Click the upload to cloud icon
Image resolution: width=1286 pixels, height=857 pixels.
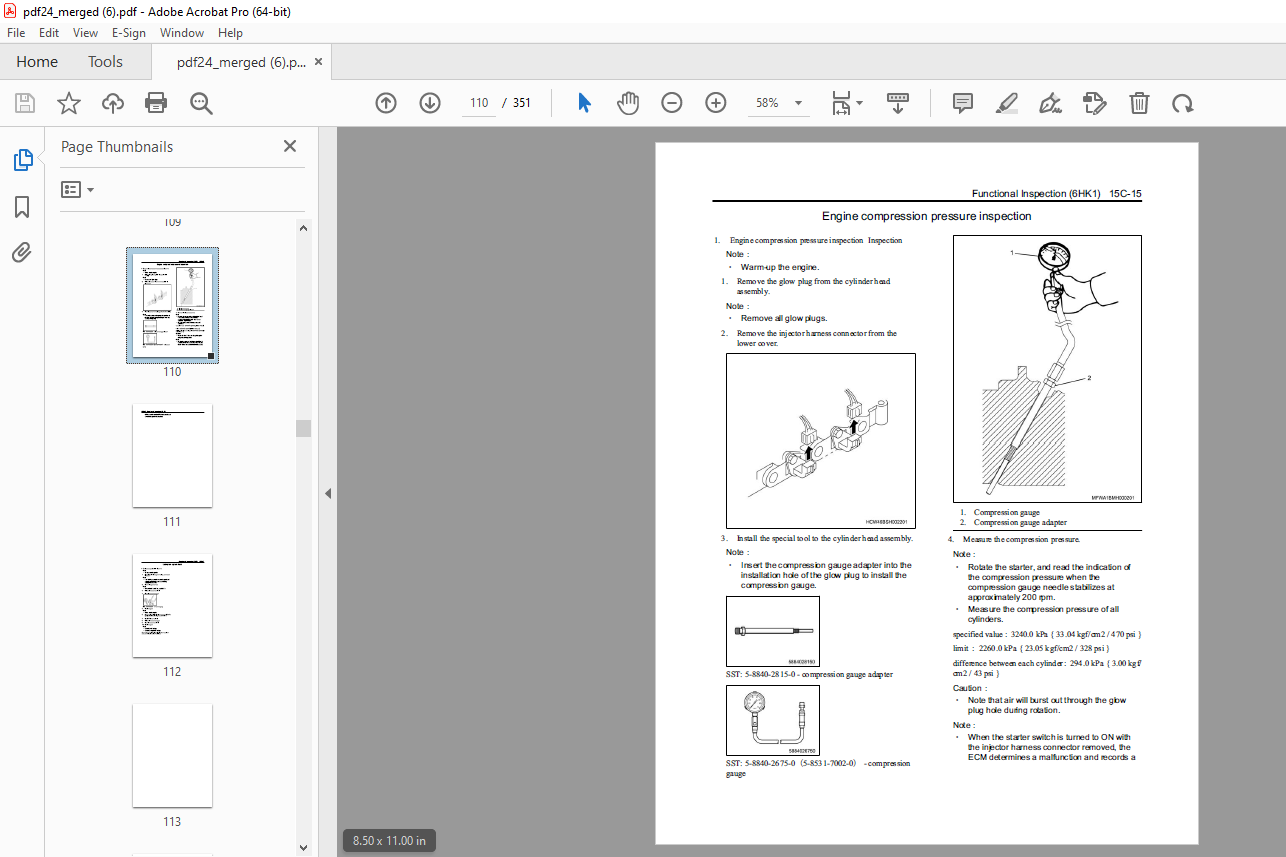[112, 103]
